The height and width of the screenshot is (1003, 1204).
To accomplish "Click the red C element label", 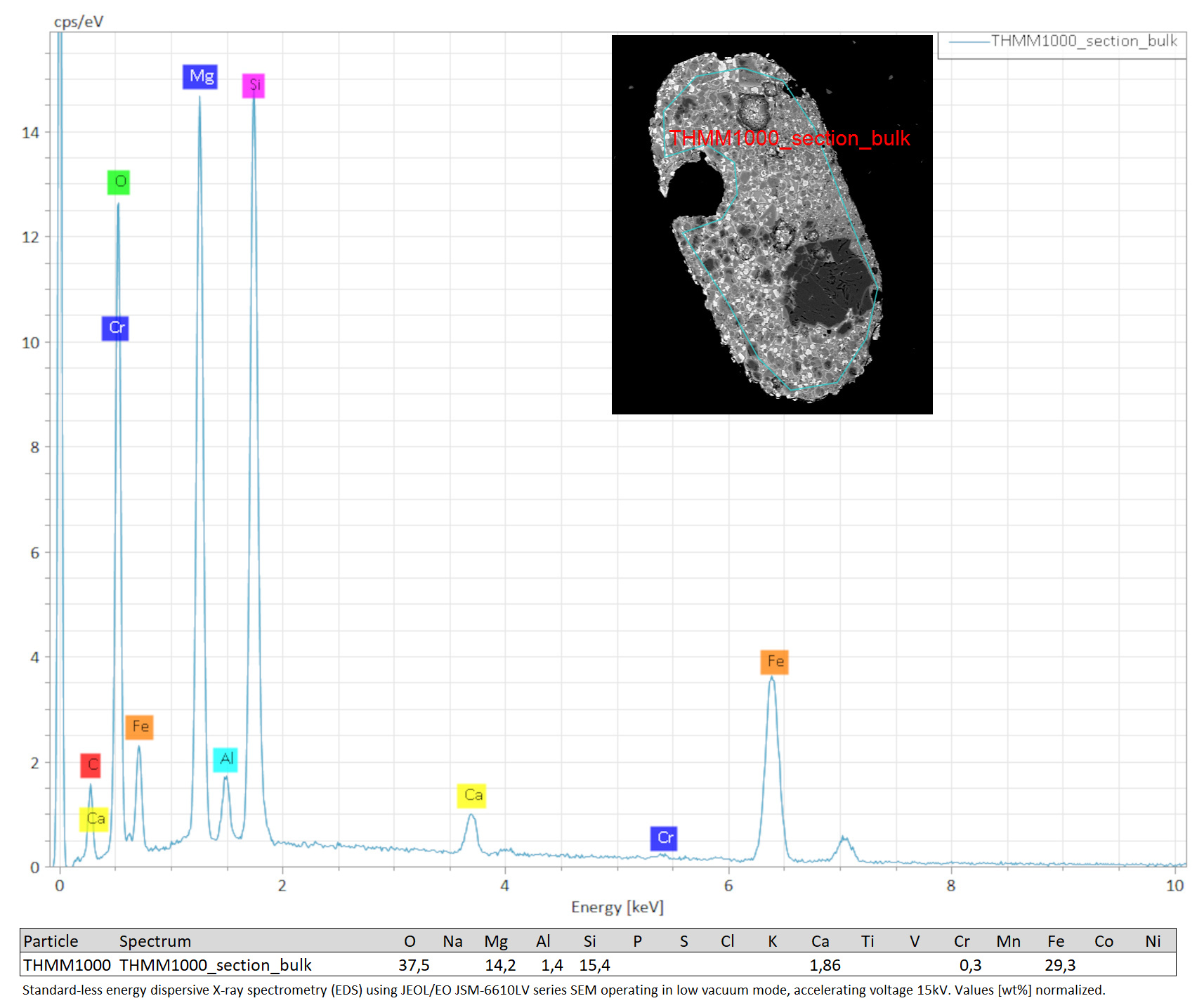I will coord(91,766).
